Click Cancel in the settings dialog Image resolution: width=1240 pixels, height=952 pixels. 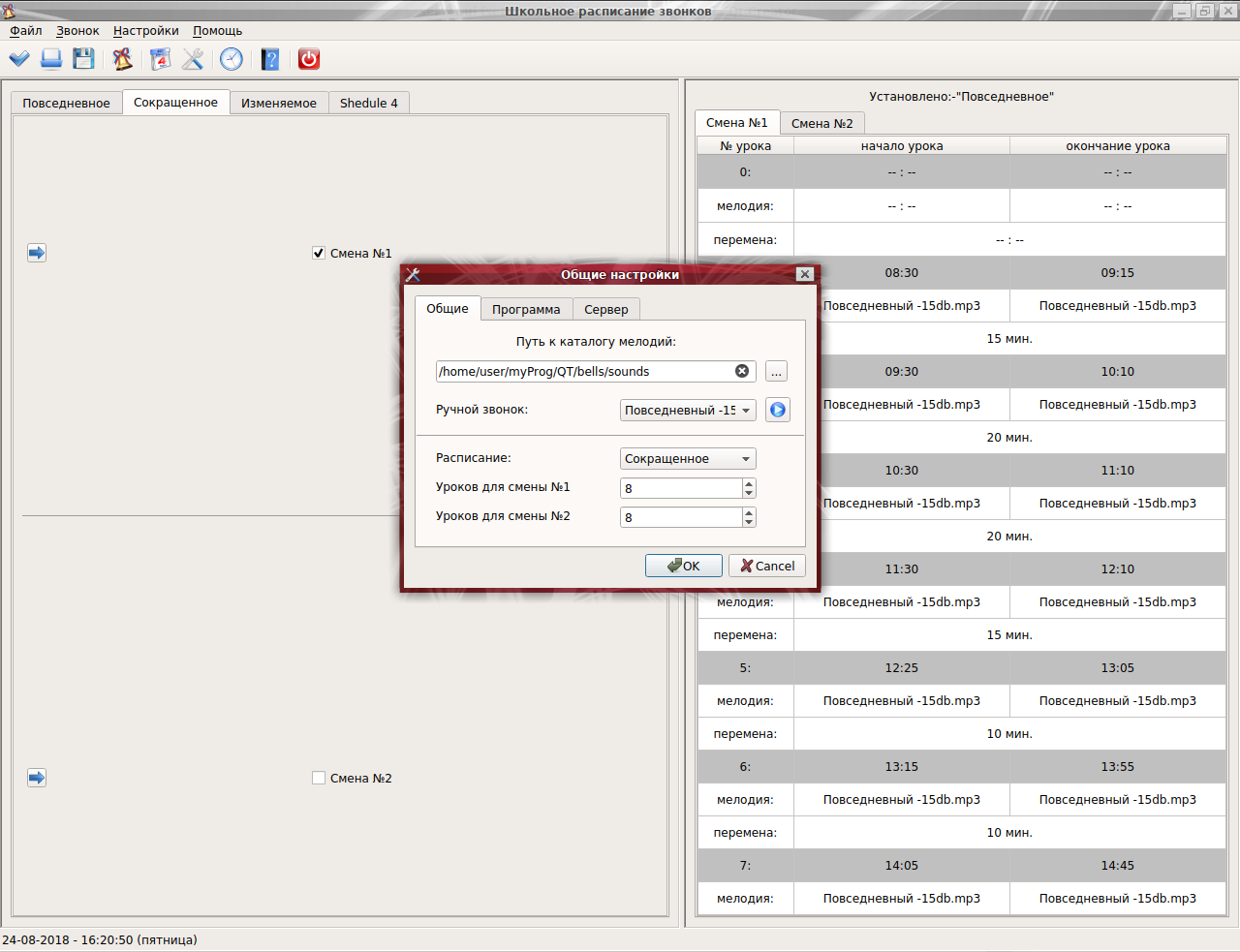coord(767,566)
